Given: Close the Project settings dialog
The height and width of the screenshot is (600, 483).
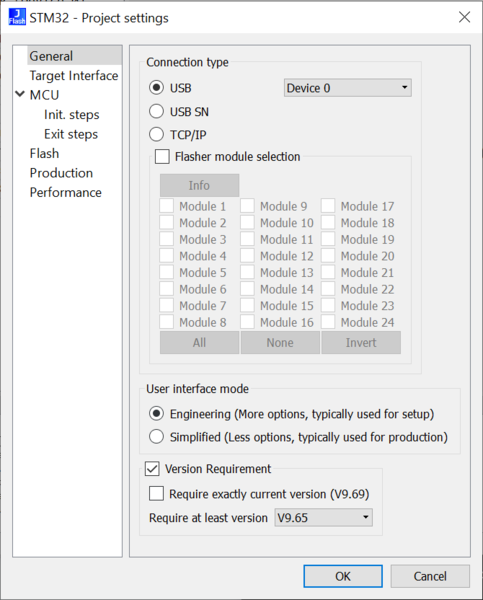Looking at the screenshot, I should pos(464,17).
